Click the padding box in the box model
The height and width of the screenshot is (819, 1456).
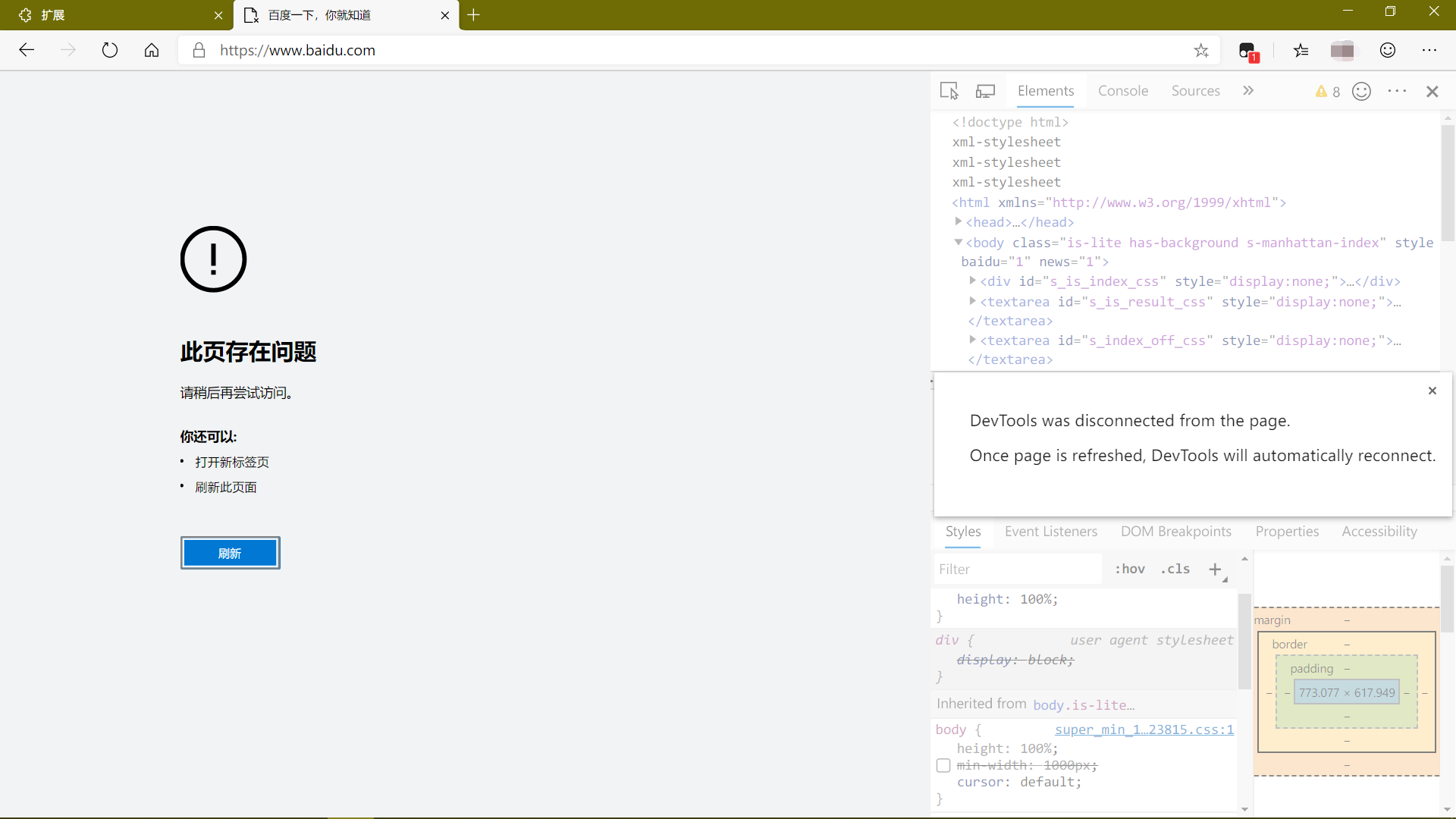coord(1311,668)
